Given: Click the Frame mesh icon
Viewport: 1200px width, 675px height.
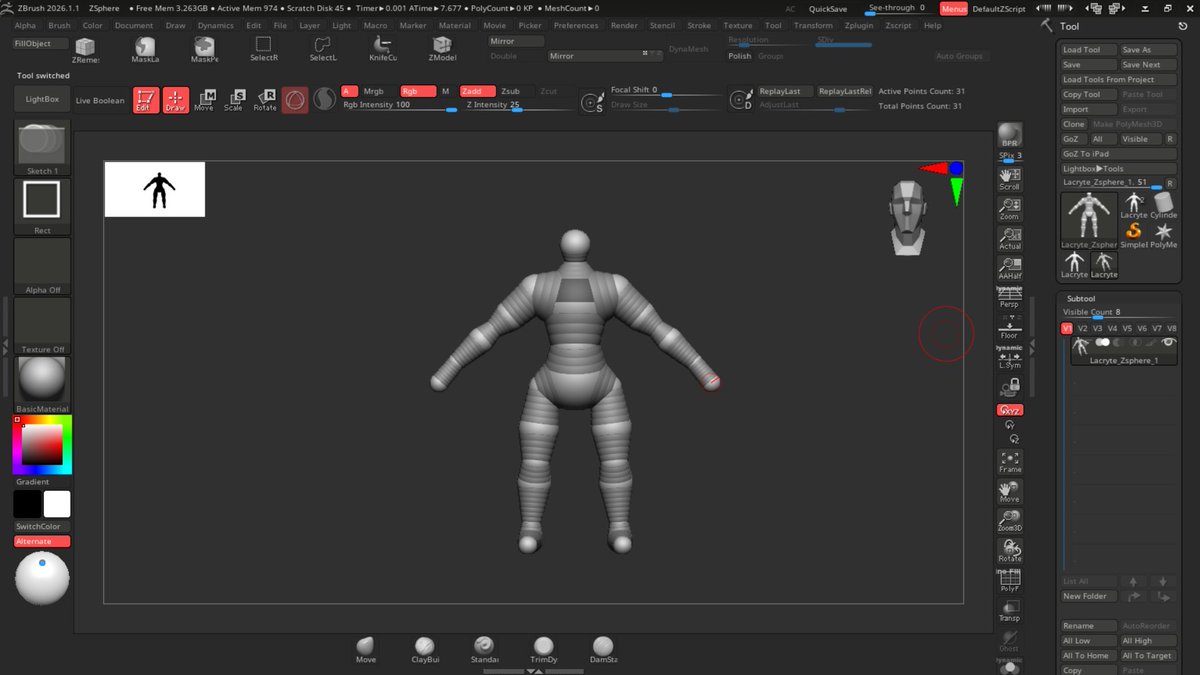Looking at the screenshot, I should pyautogui.click(x=1010, y=461).
